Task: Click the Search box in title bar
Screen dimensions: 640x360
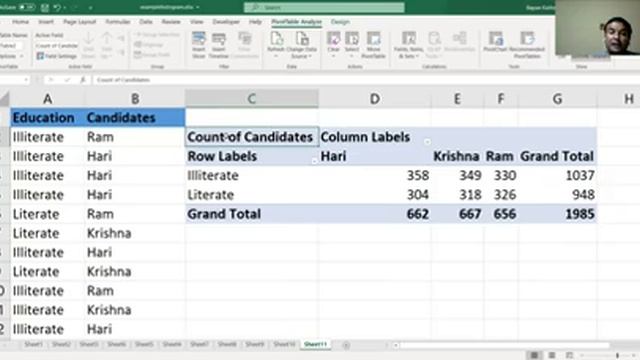Action: [324, 7]
